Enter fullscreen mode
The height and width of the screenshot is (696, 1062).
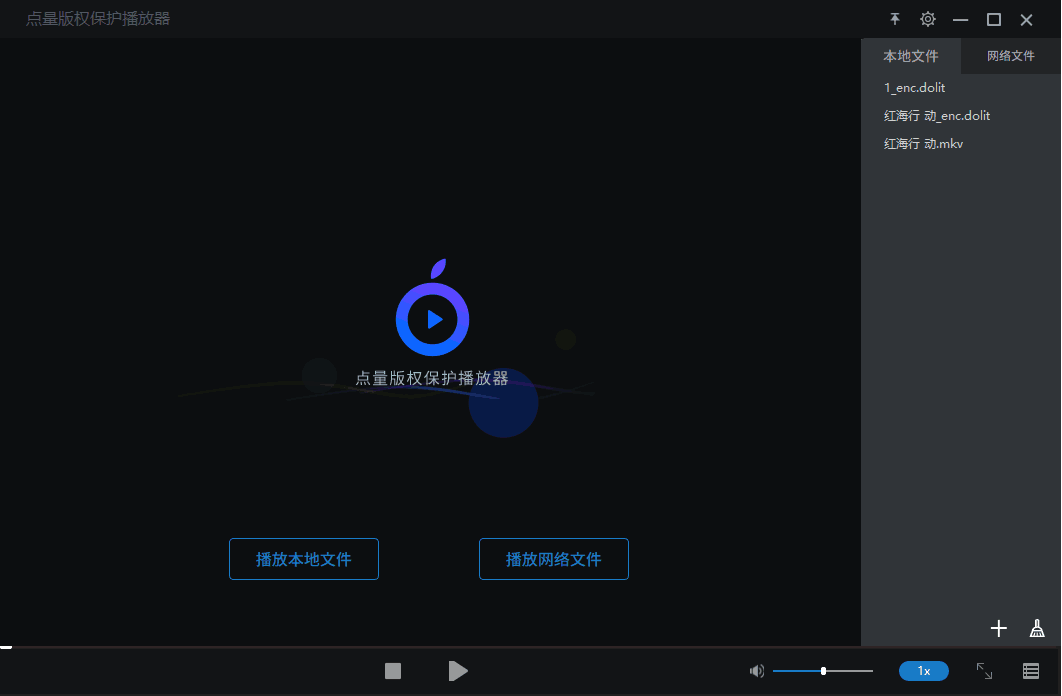(984, 671)
